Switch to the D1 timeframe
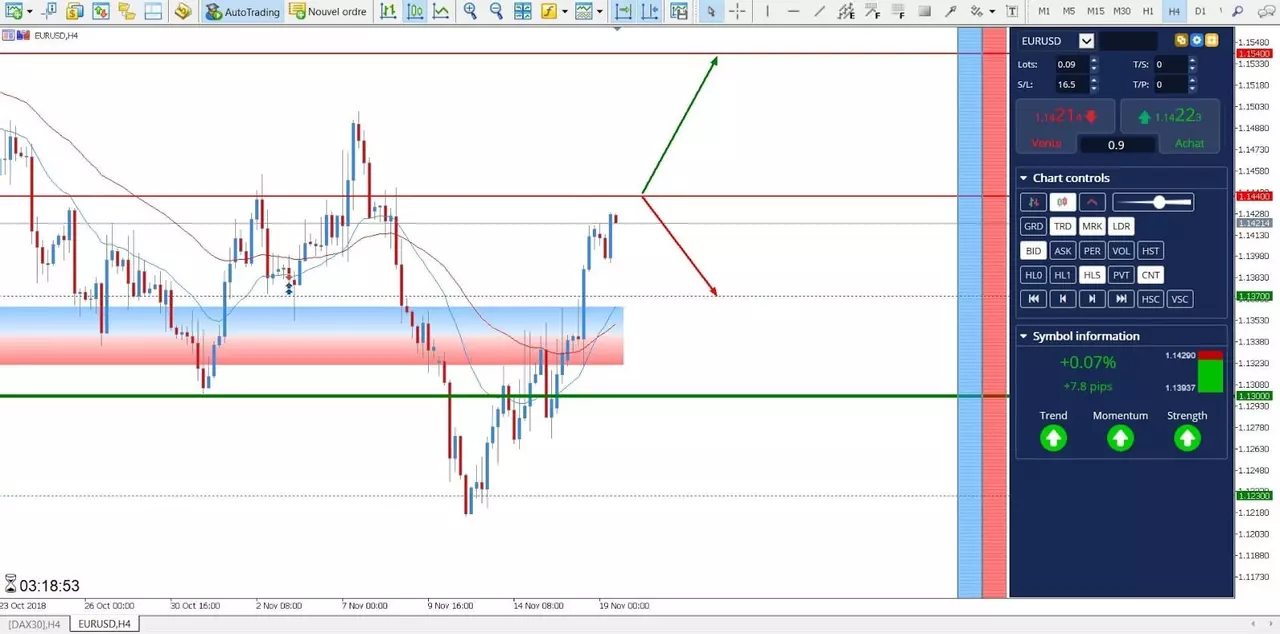 pos(1200,12)
